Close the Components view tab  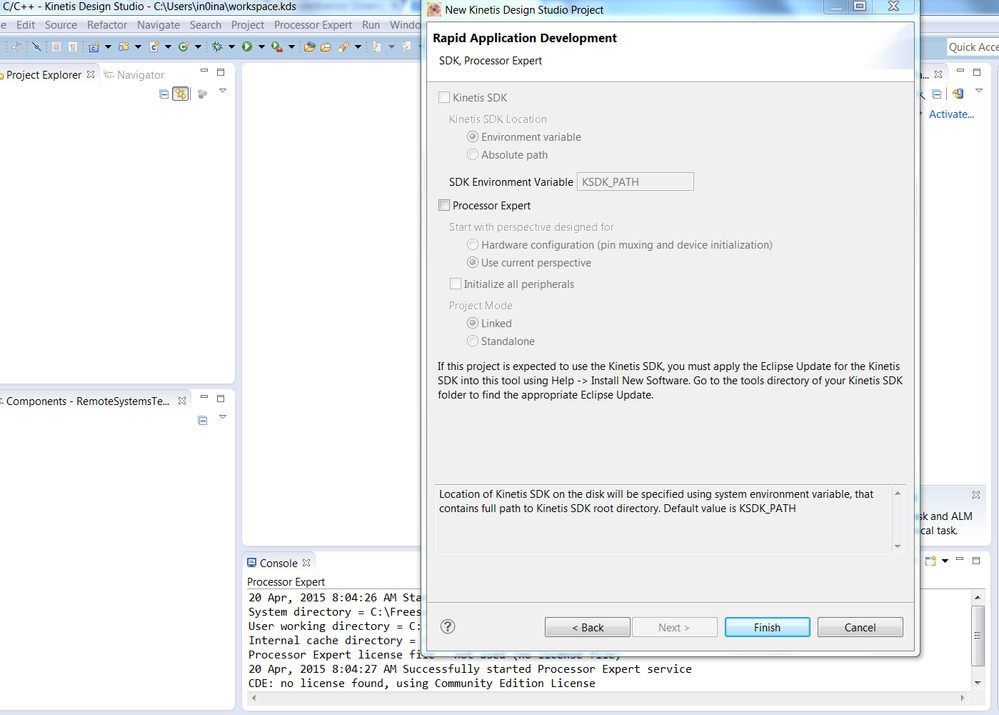click(182, 401)
